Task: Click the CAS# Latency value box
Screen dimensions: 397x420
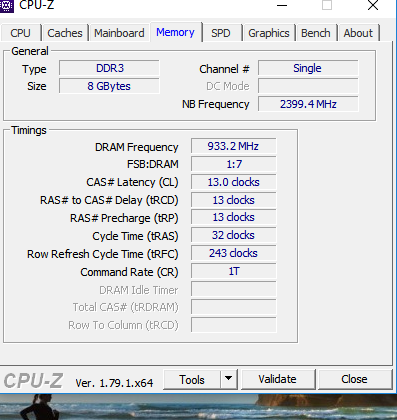Action: (233, 182)
